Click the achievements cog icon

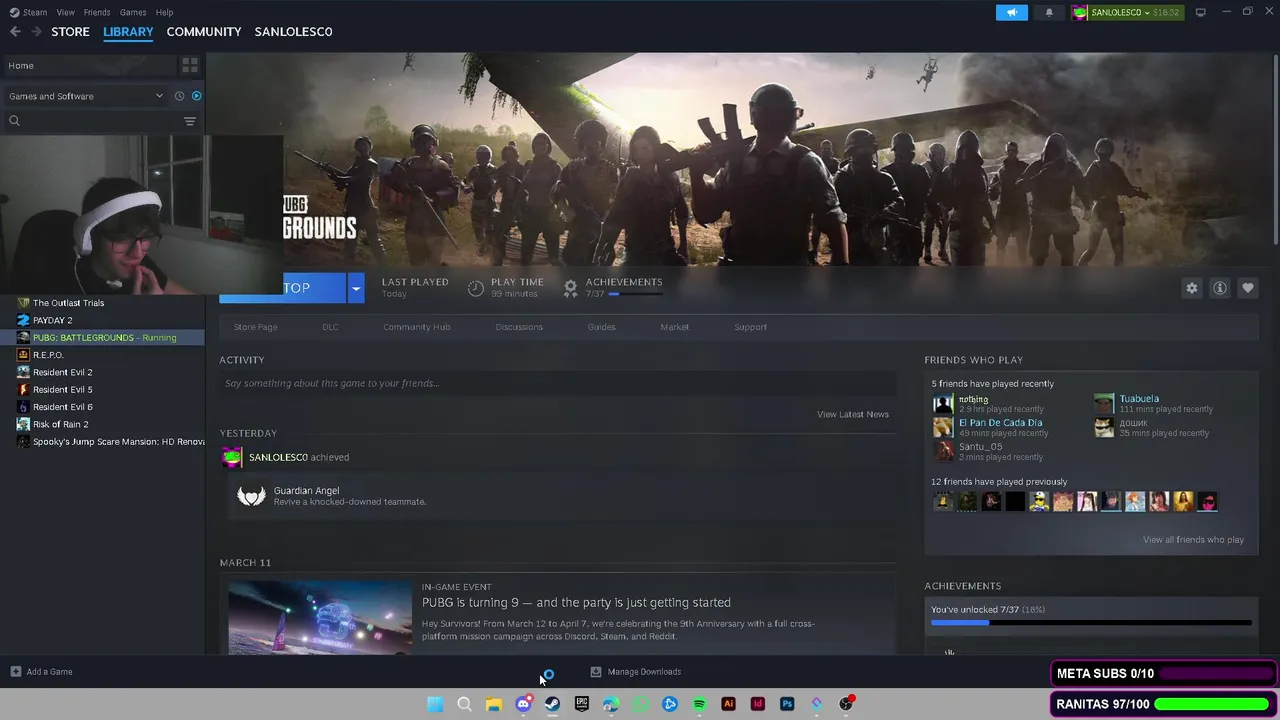coord(570,288)
